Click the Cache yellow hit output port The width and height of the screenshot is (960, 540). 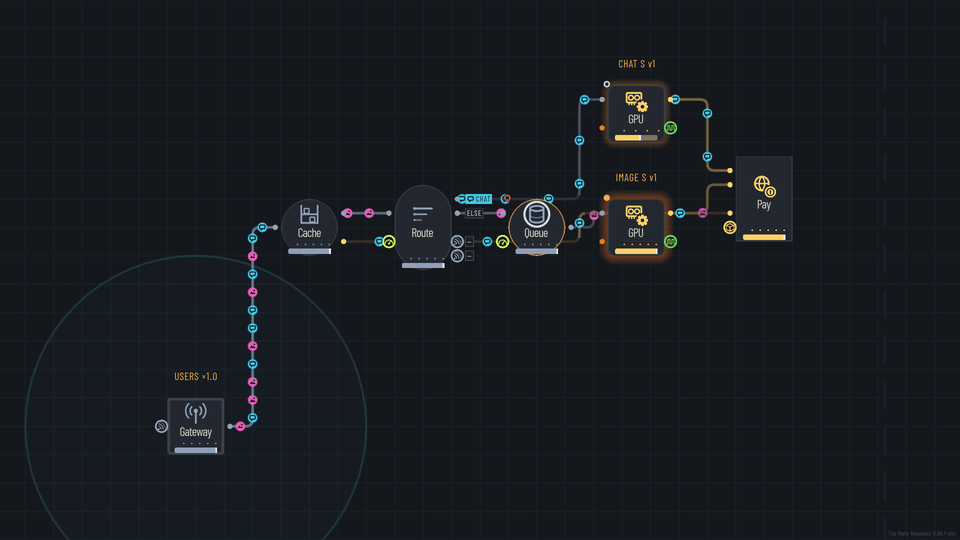(x=343, y=242)
